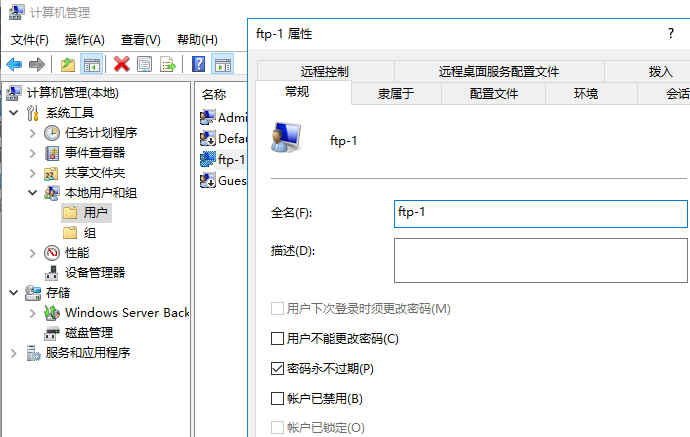Expand the 任务计划程序 node
The width and height of the screenshot is (690, 437).
tap(33, 133)
